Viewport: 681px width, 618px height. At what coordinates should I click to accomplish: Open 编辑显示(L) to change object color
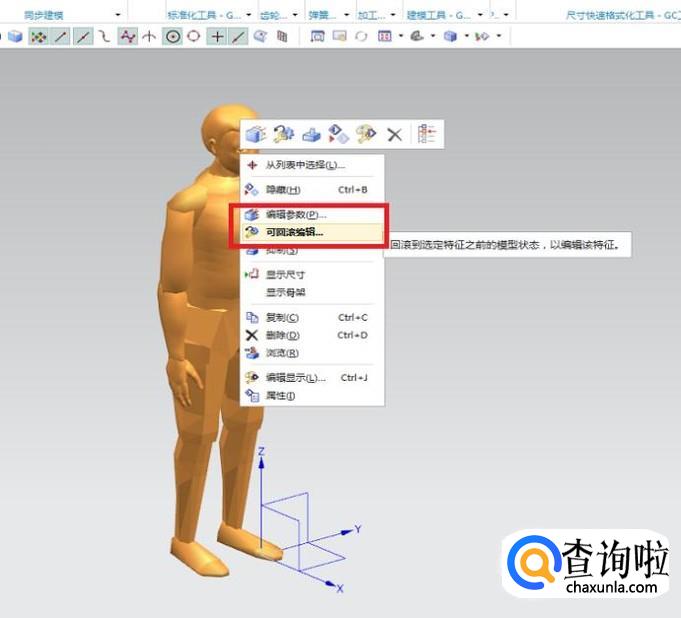point(295,378)
